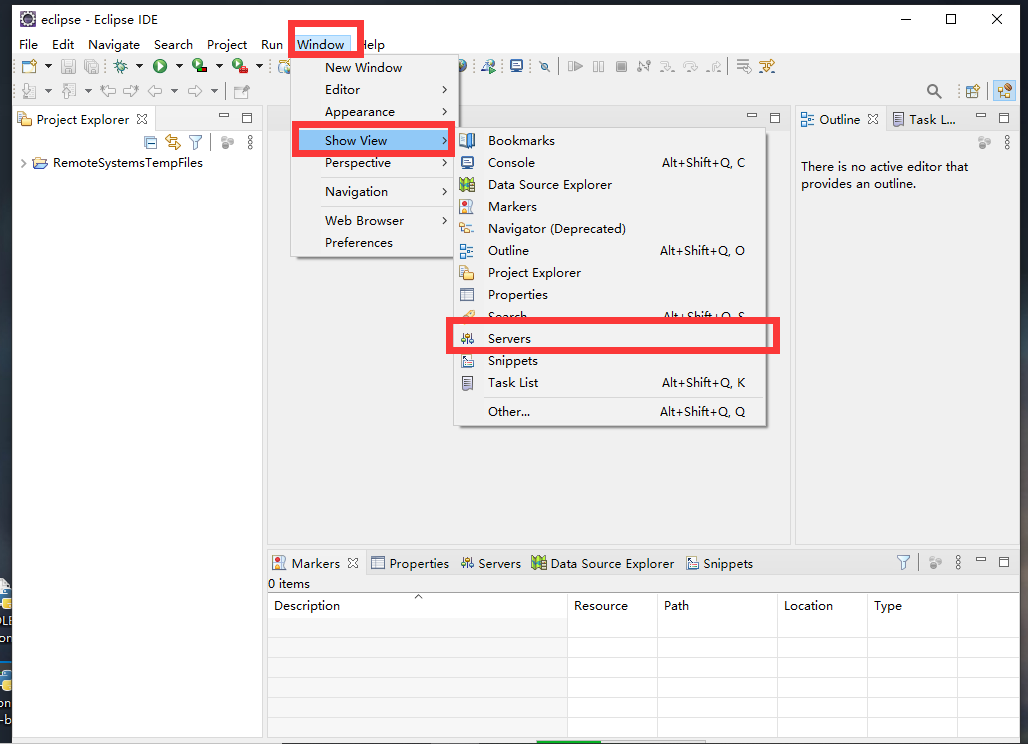Open the magnifier search icon
This screenshot has width=1028, height=744.
pos(934,91)
